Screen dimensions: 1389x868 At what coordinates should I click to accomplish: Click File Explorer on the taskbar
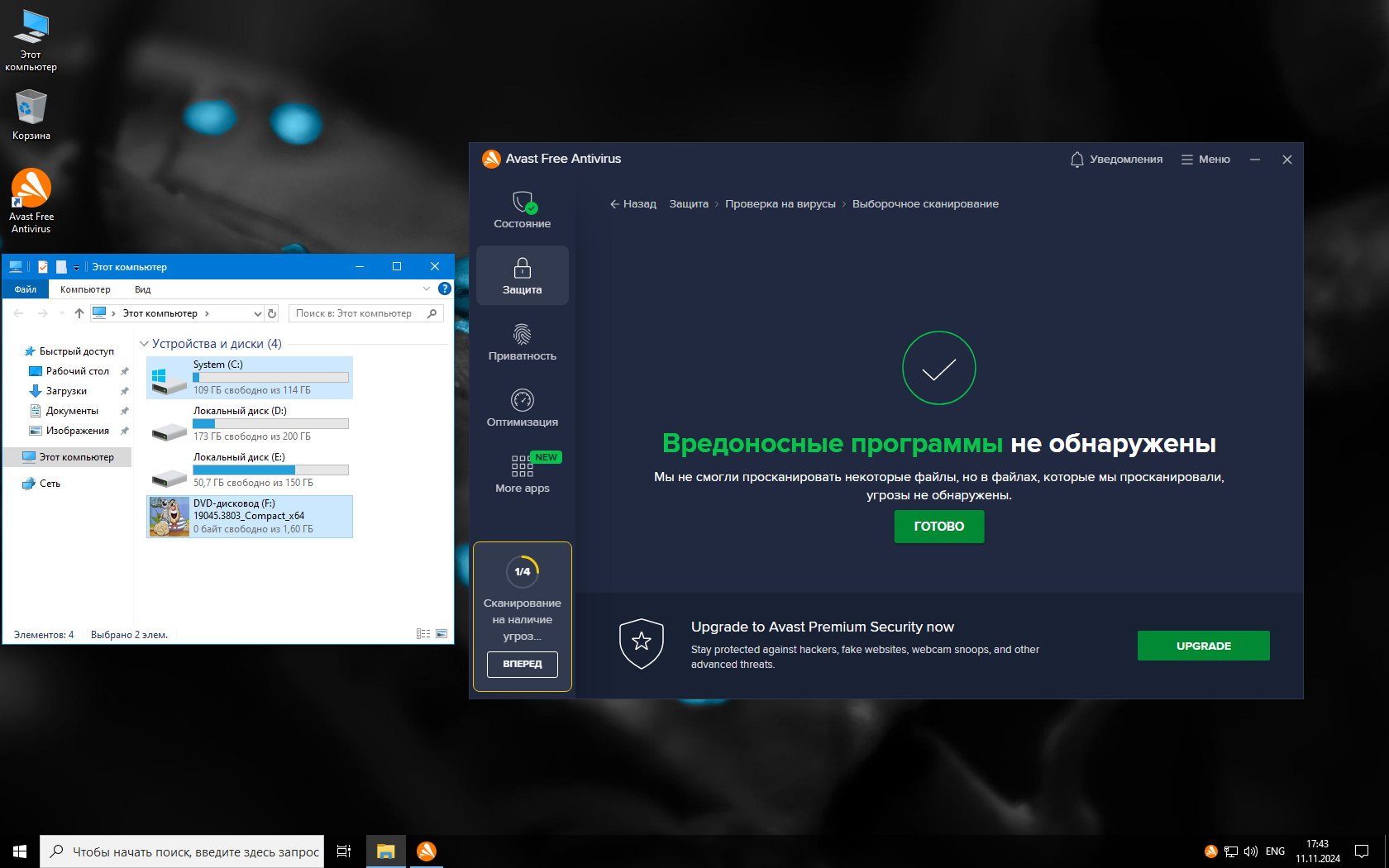385,851
